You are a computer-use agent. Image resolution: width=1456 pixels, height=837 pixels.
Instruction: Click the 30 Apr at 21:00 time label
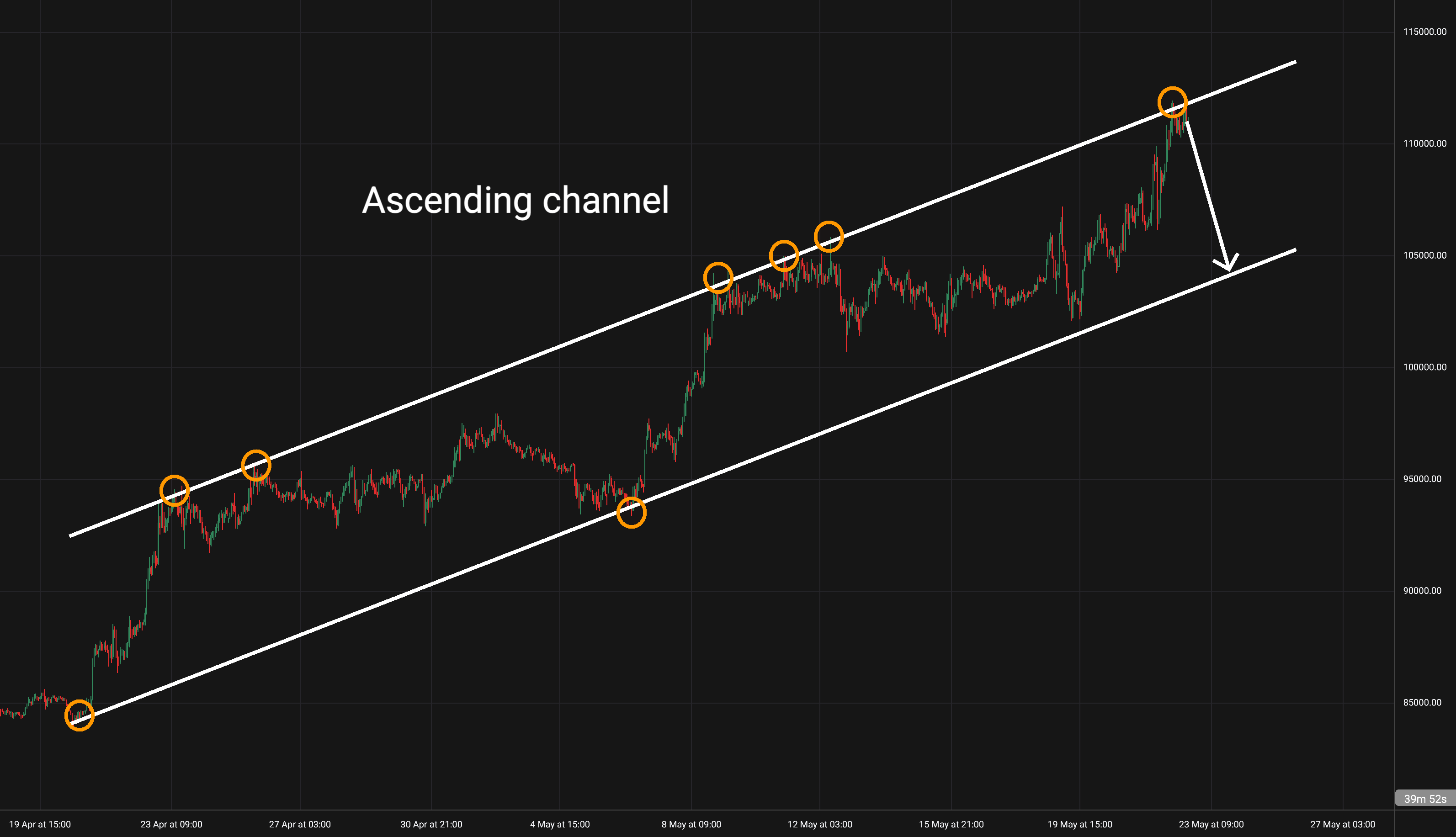[x=431, y=824]
